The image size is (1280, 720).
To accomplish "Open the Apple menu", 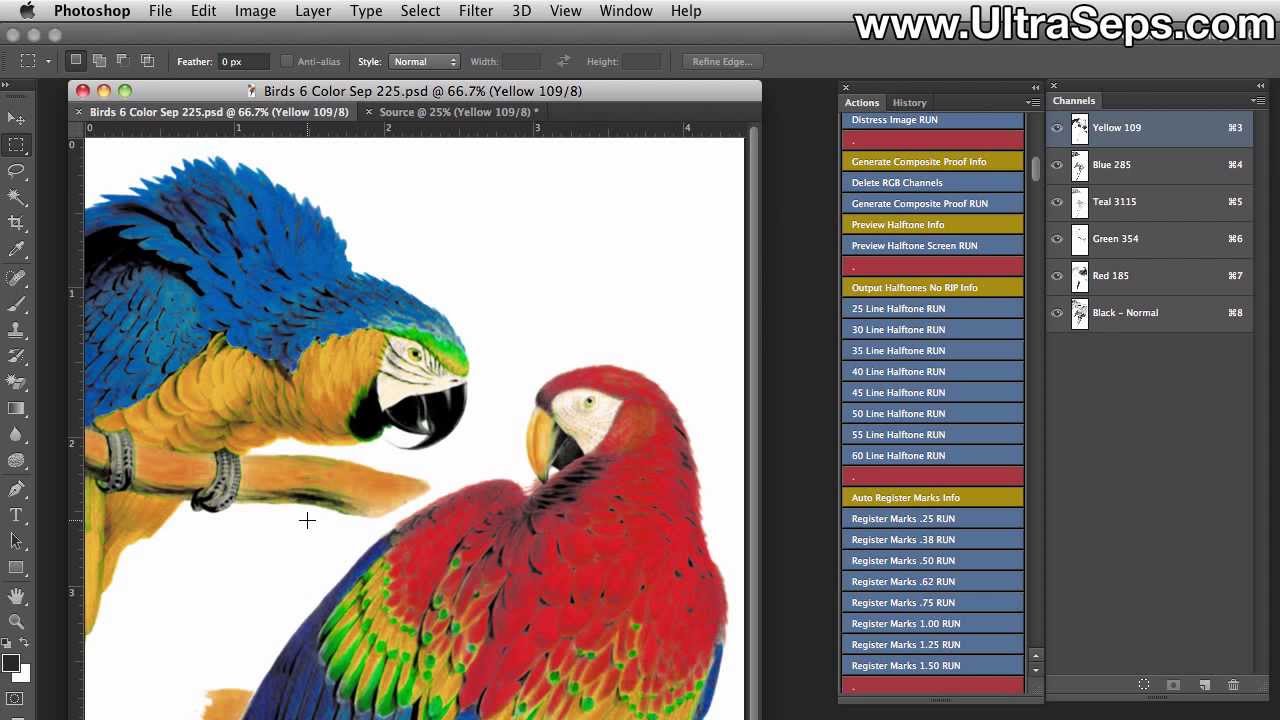I will tap(27, 11).
